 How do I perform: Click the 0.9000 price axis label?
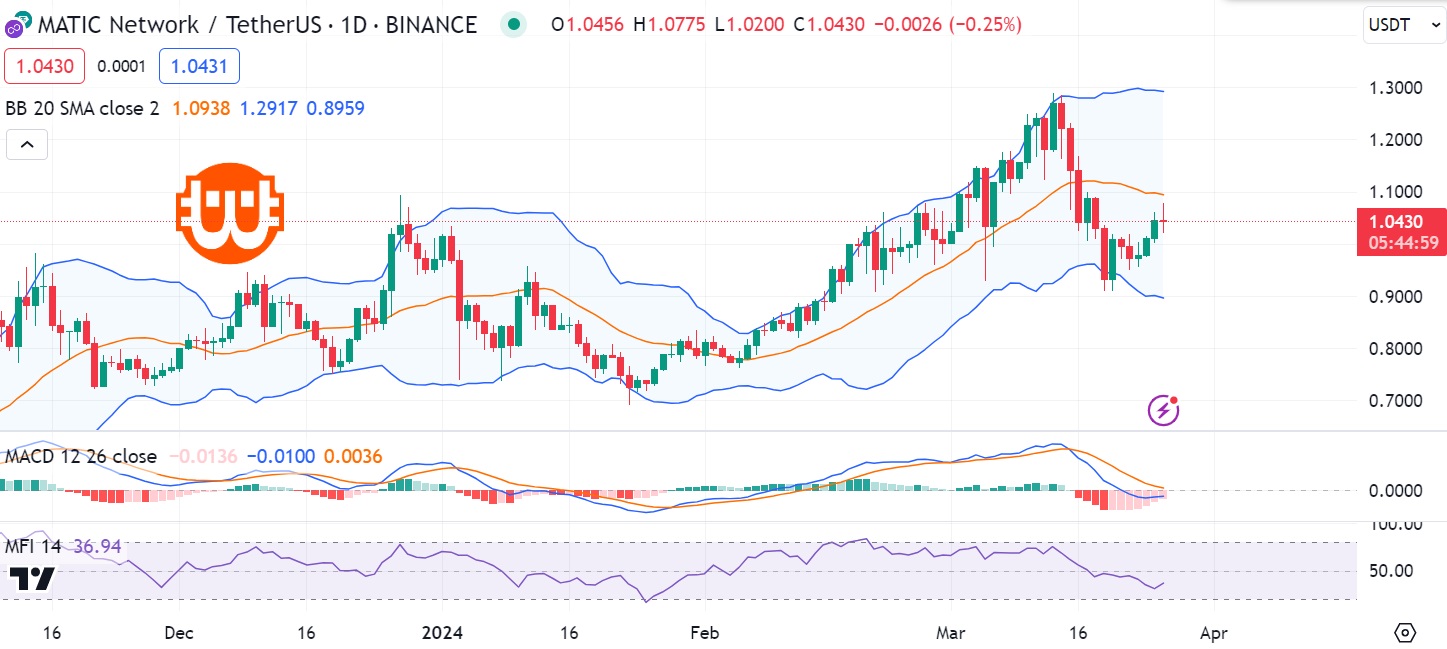pos(1396,296)
